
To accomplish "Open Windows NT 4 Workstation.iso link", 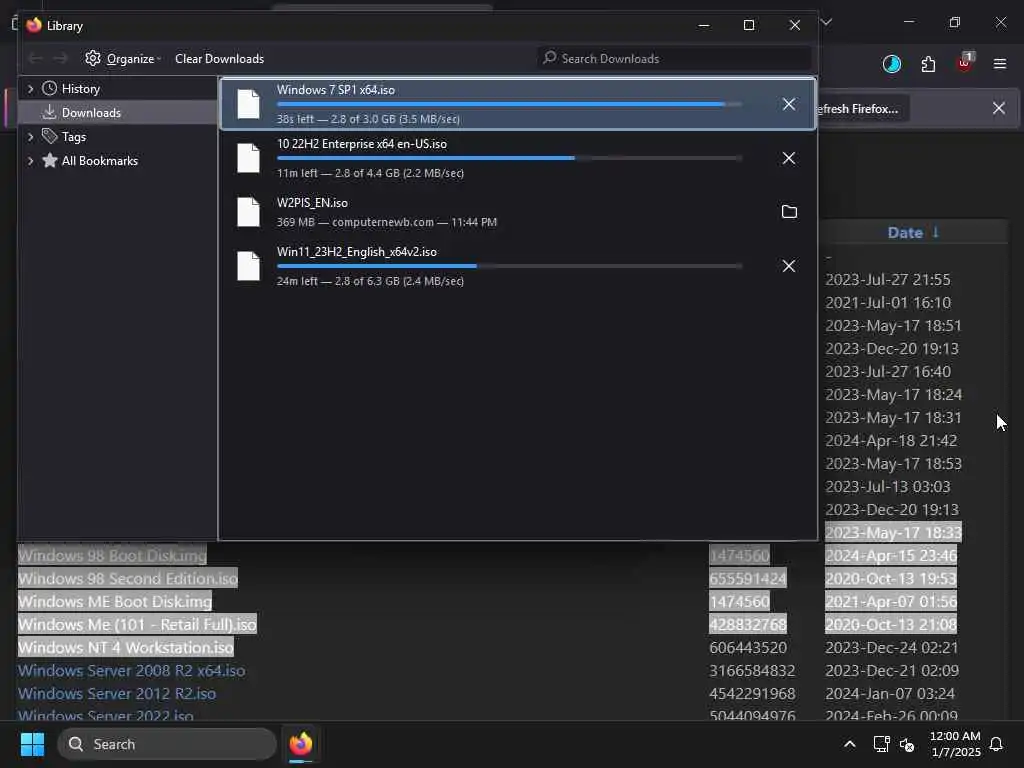I will point(125,648).
